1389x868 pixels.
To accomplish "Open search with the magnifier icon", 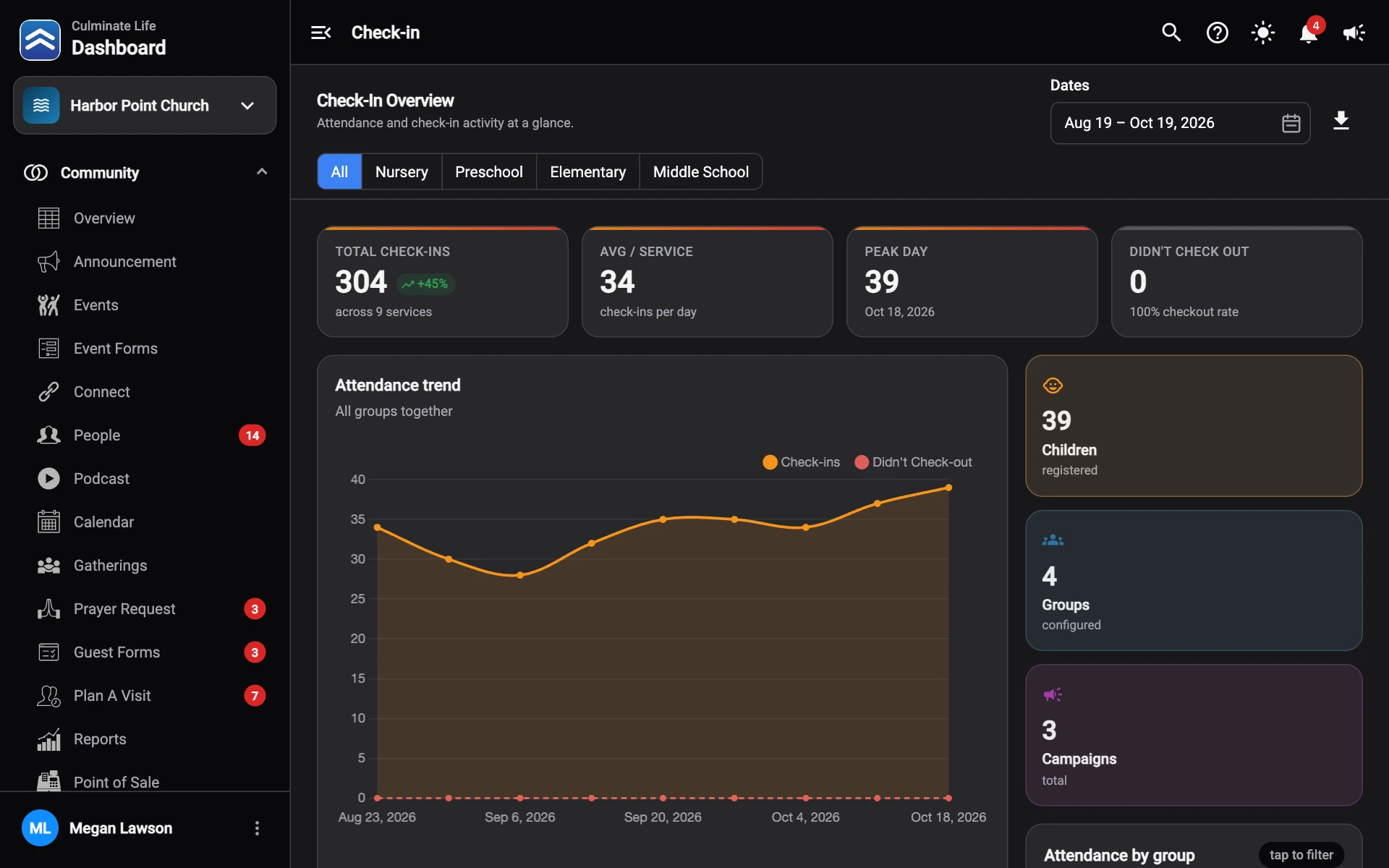I will [x=1171, y=33].
